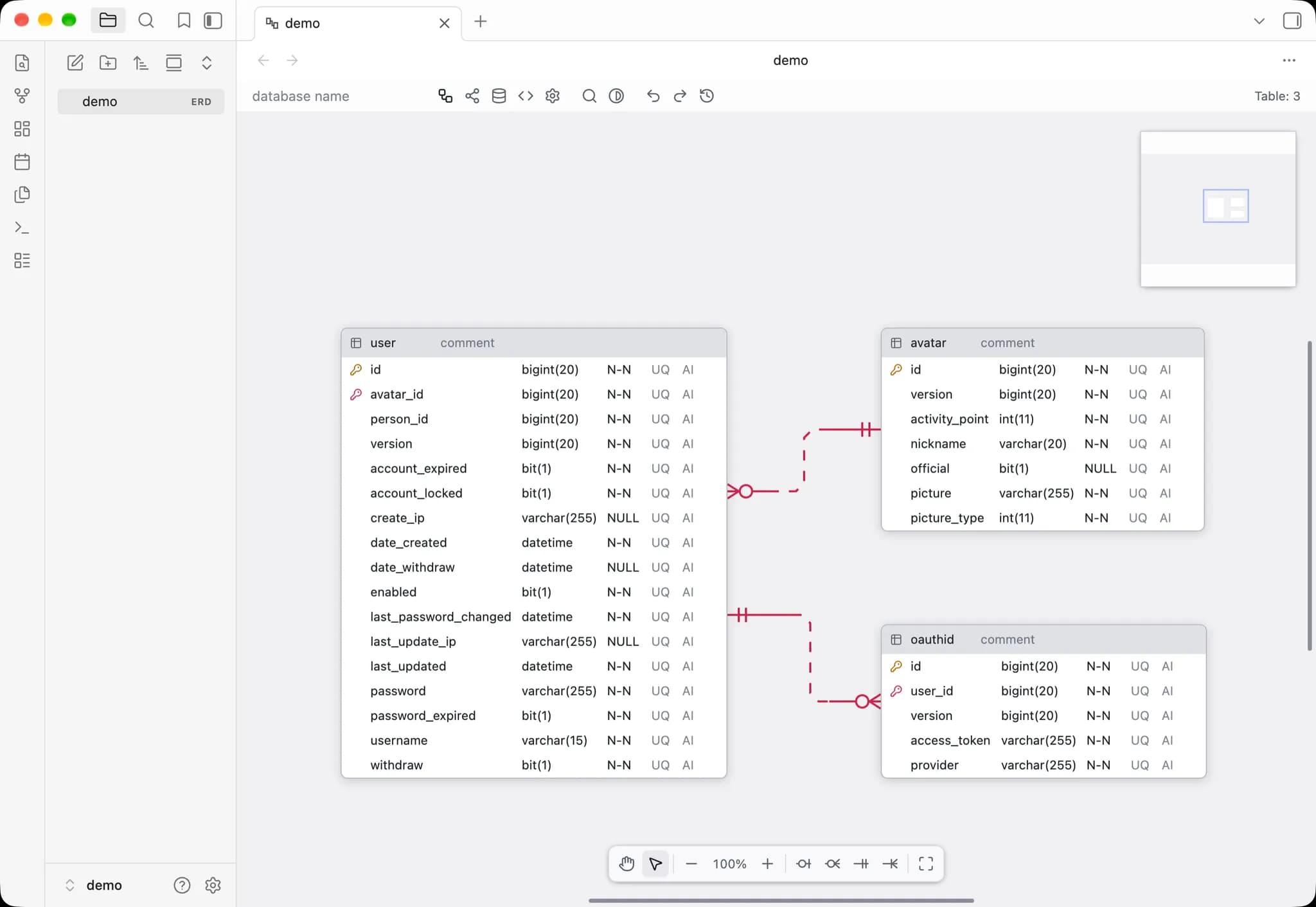
Task: Select the pointer cursor tool
Action: pos(655,864)
